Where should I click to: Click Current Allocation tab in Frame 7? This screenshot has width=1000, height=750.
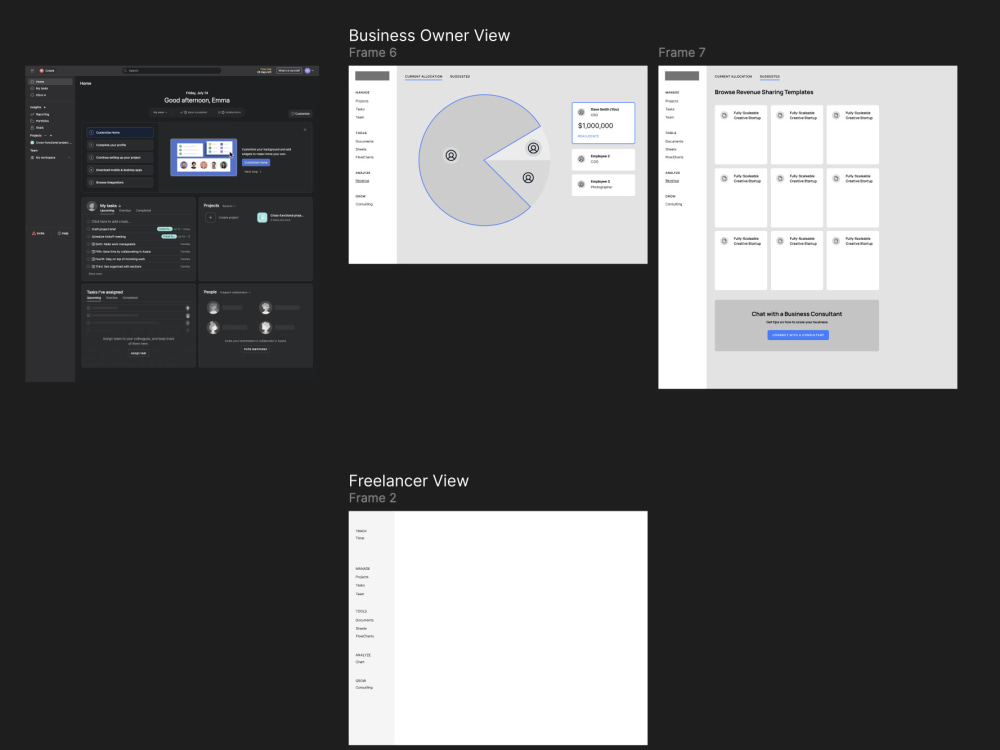pyautogui.click(x=733, y=77)
